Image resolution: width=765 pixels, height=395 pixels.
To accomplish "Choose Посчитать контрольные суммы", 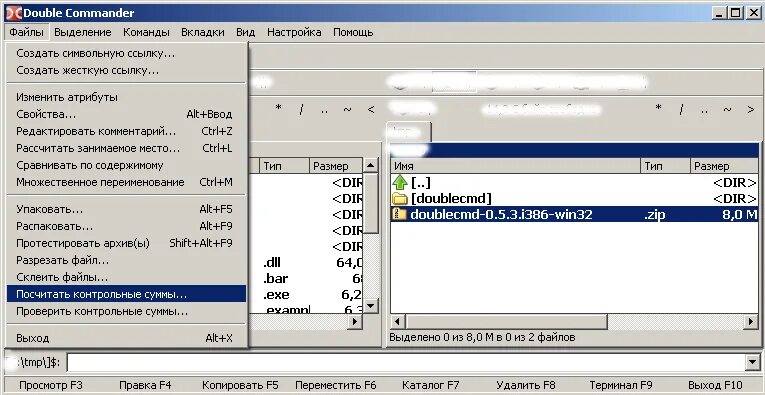I will pyautogui.click(x=126, y=294).
